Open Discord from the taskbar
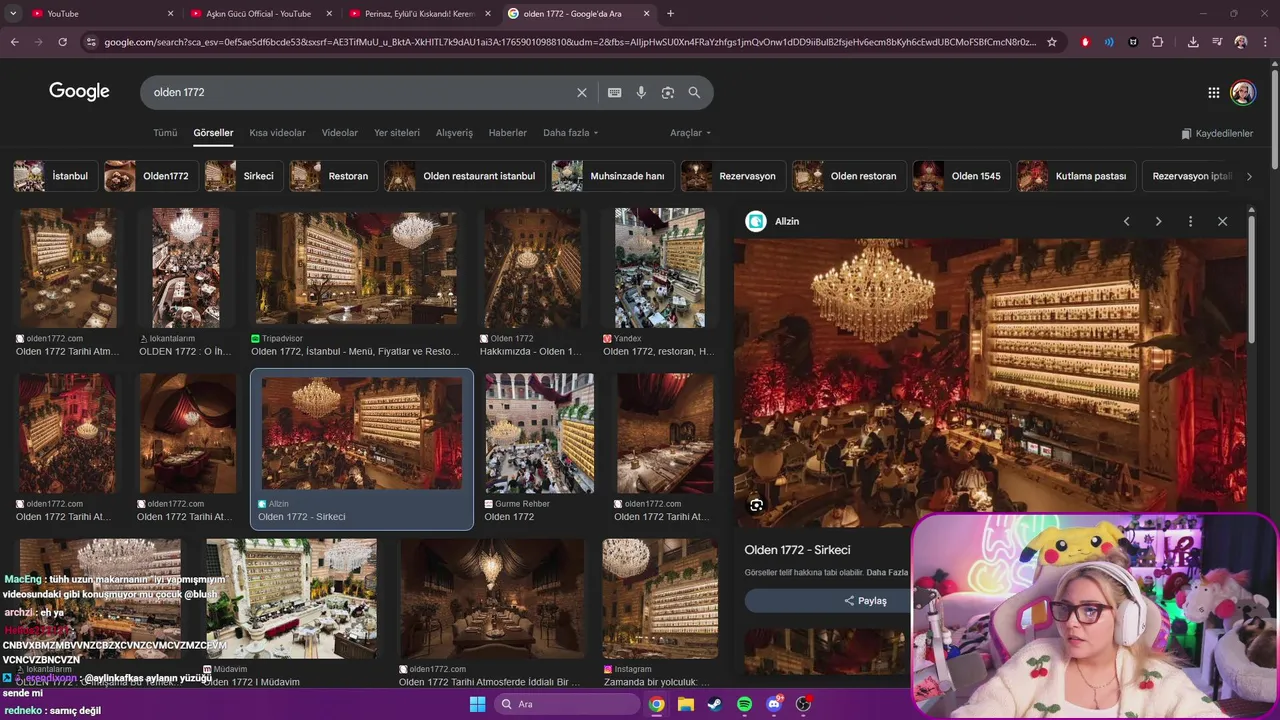 coord(774,704)
